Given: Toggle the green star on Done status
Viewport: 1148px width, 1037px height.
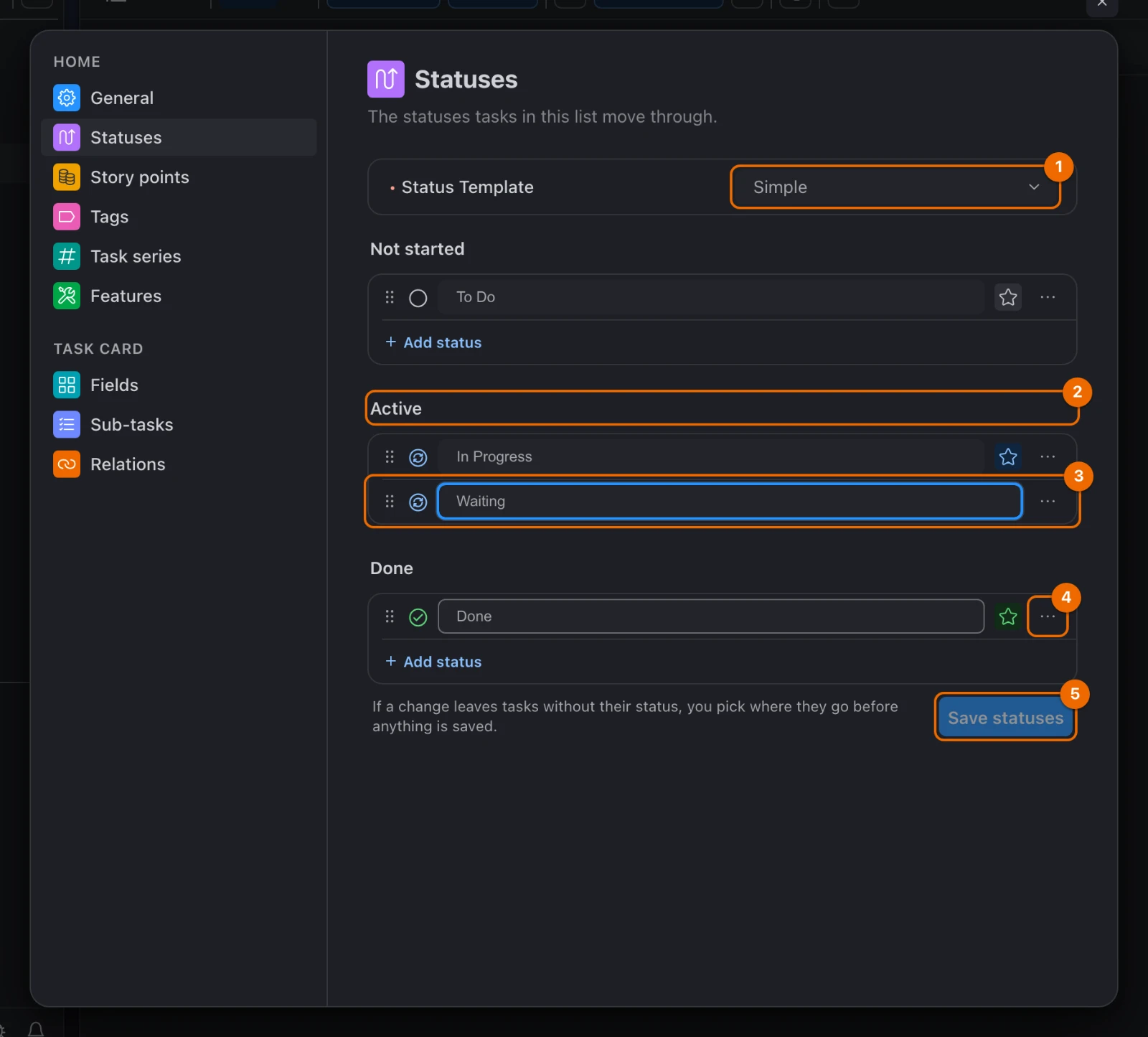Looking at the screenshot, I should pos(1008,616).
